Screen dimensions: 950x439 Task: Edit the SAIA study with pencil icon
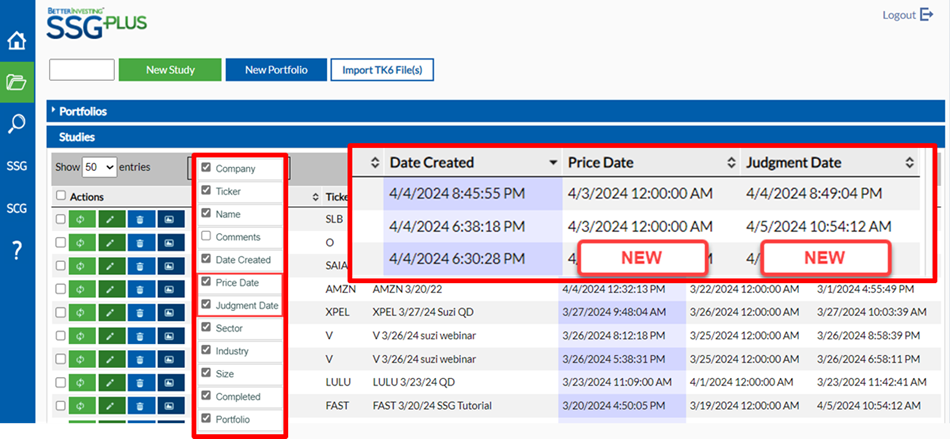(x=111, y=266)
